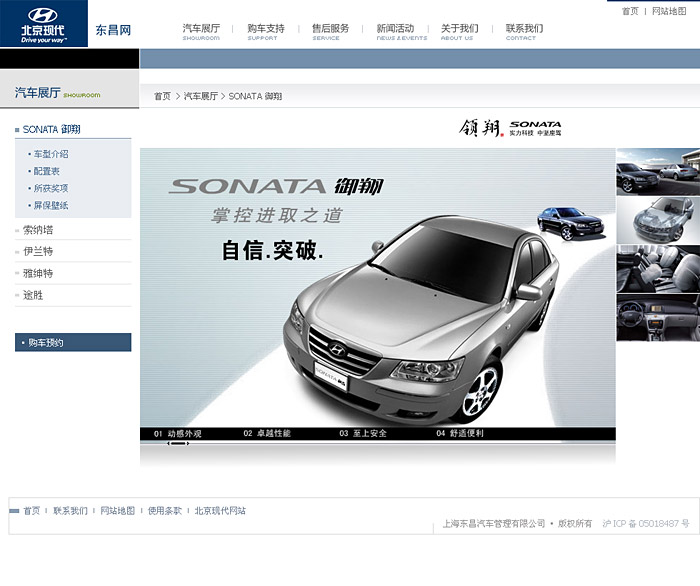Click footer 网站地图 link
The height and width of the screenshot is (586, 700).
(117, 511)
